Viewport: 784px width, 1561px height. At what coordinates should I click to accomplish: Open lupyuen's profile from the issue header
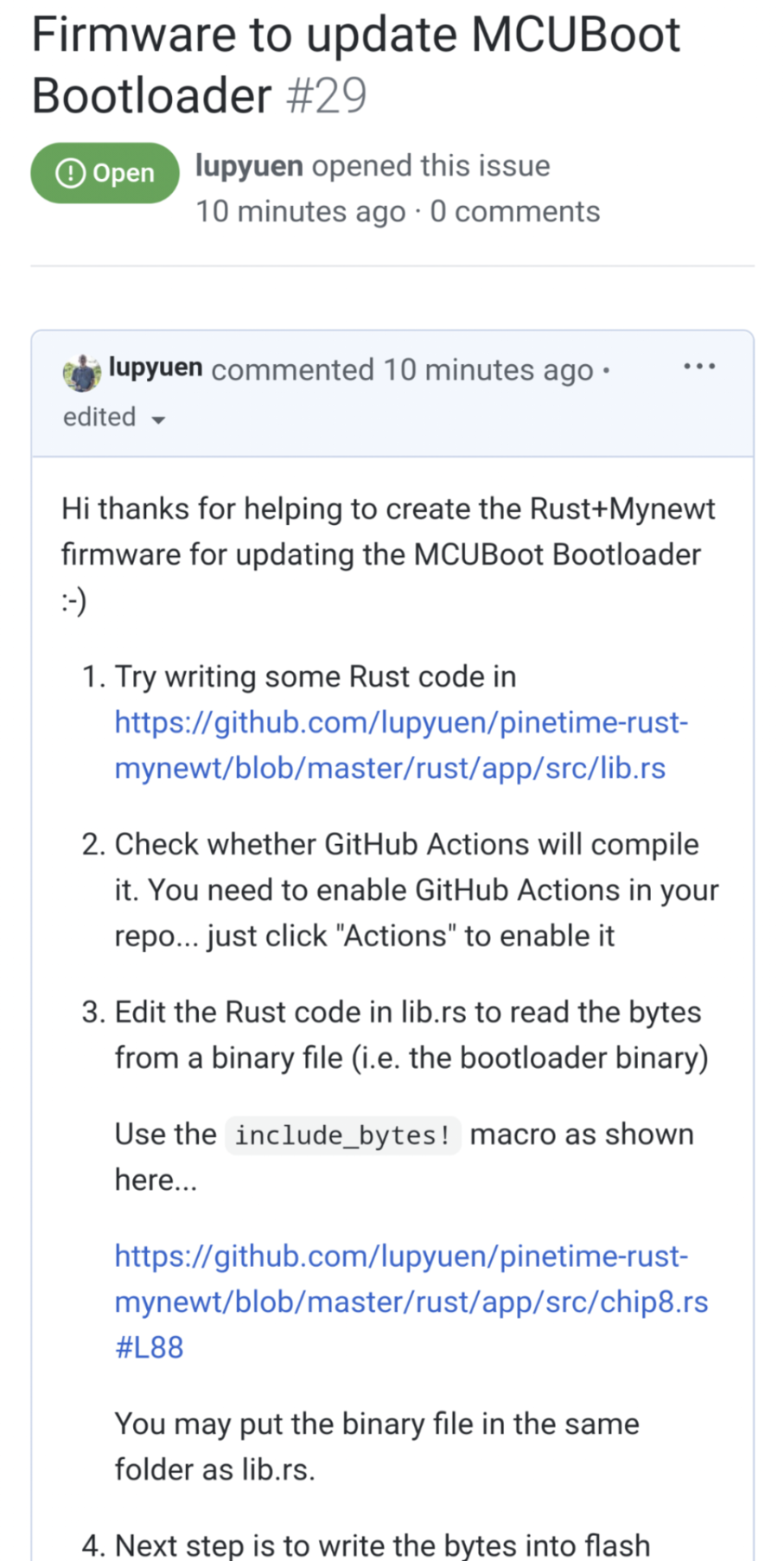pos(249,166)
